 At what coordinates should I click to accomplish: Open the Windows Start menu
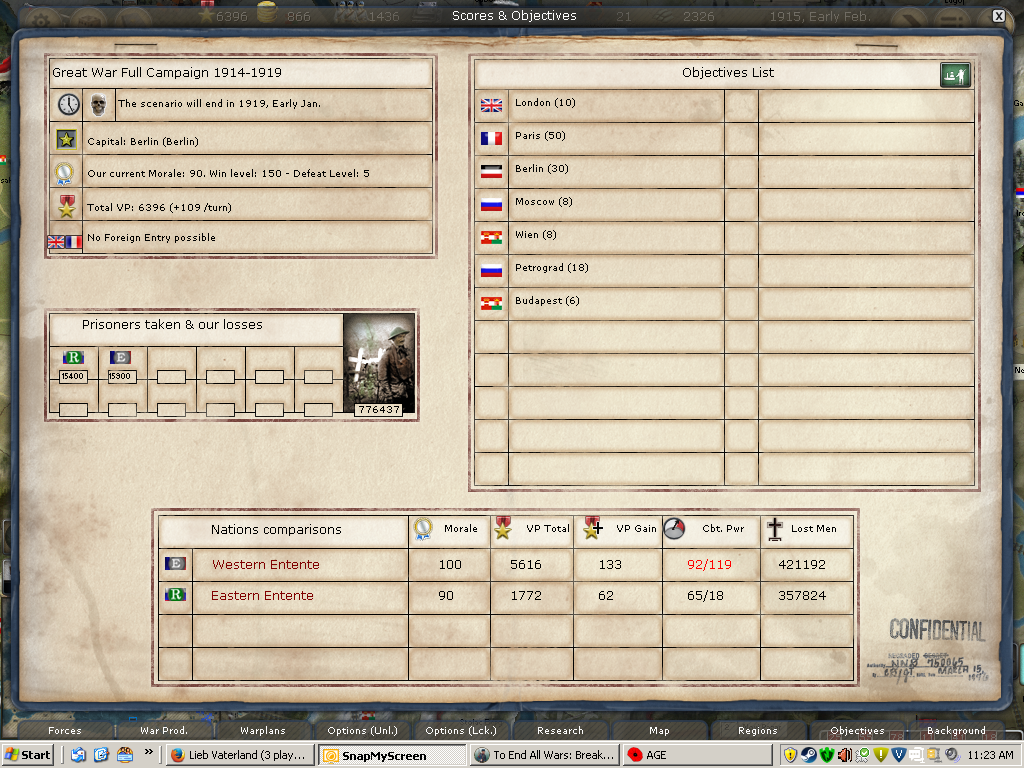point(28,755)
